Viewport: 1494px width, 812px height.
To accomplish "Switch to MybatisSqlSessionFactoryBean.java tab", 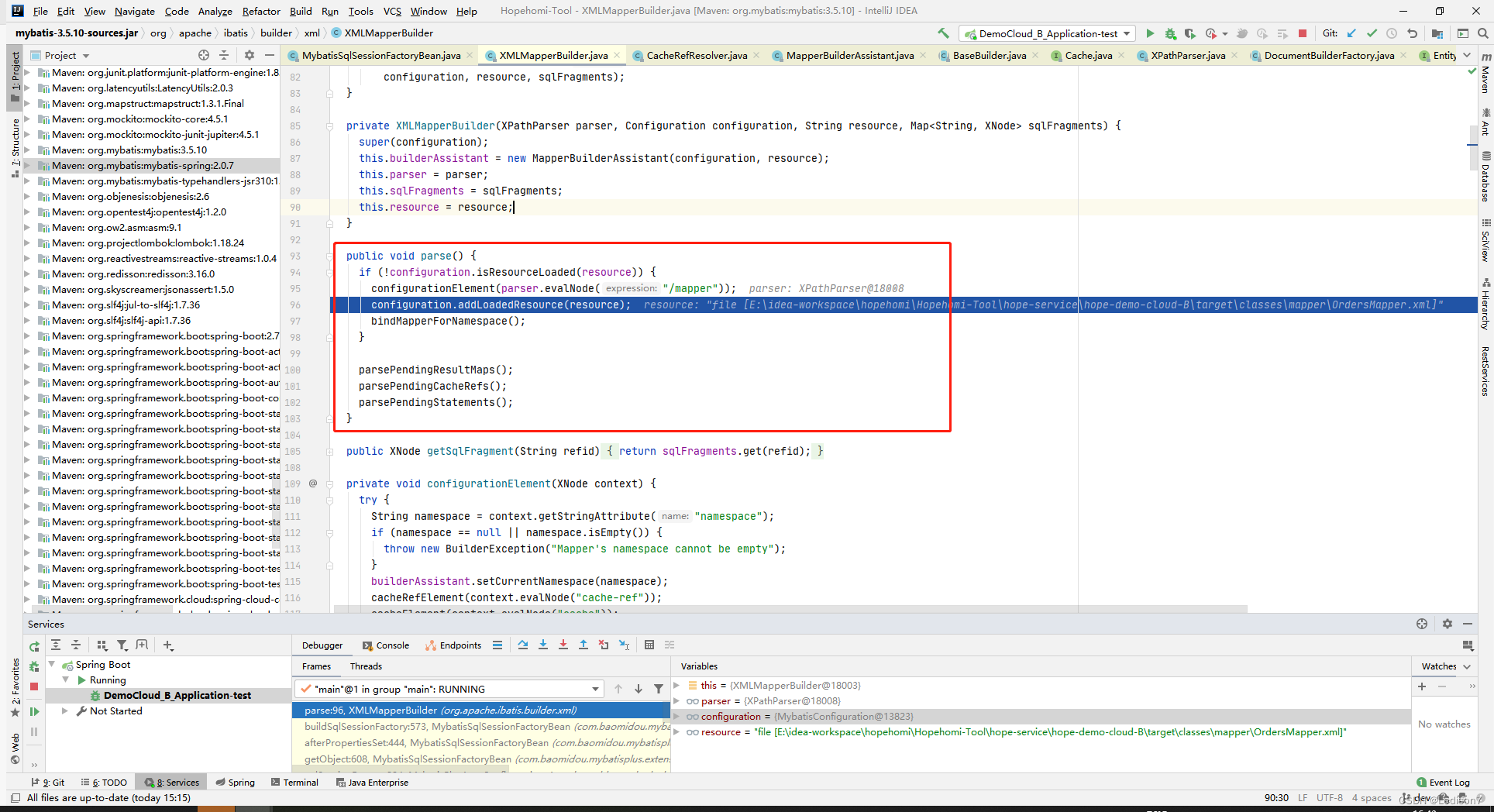I will tap(380, 55).
